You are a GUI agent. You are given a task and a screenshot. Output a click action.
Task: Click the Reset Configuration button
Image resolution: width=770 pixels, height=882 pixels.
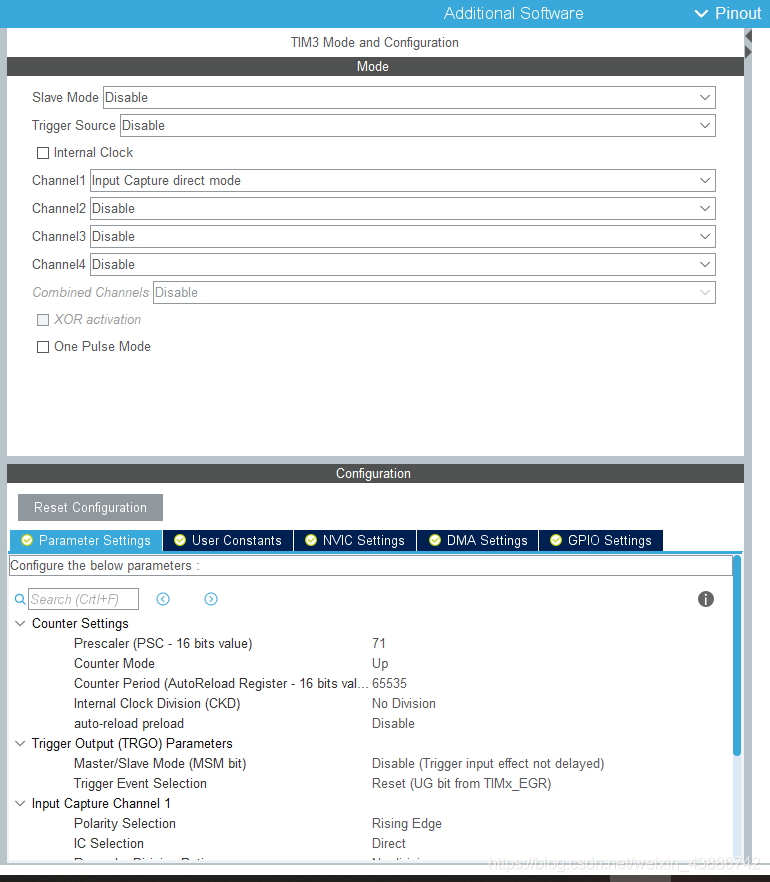(x=91, y=507)
